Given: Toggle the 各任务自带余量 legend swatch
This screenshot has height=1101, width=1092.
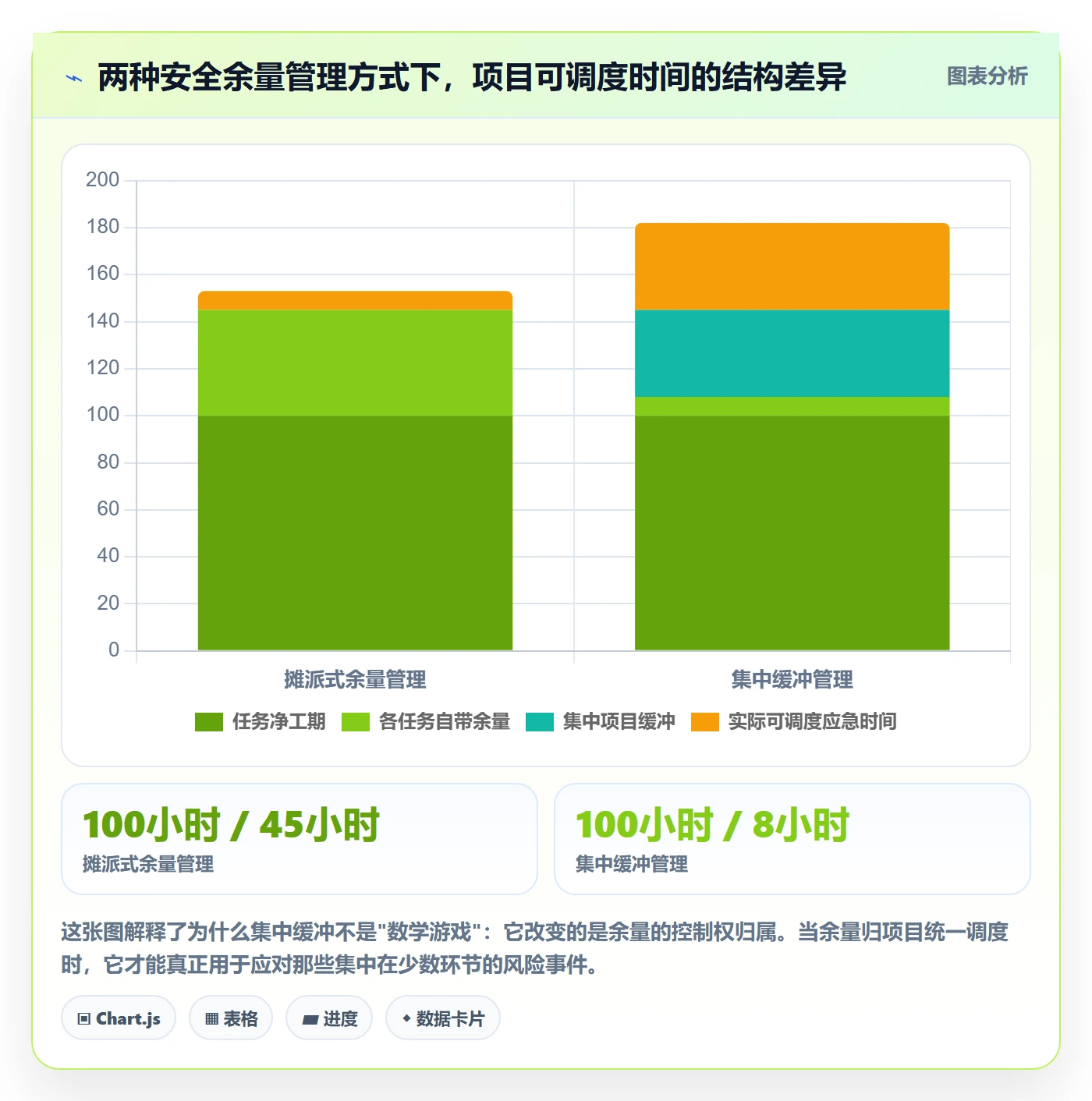Looking at the screenshot, I should [356, 722].
